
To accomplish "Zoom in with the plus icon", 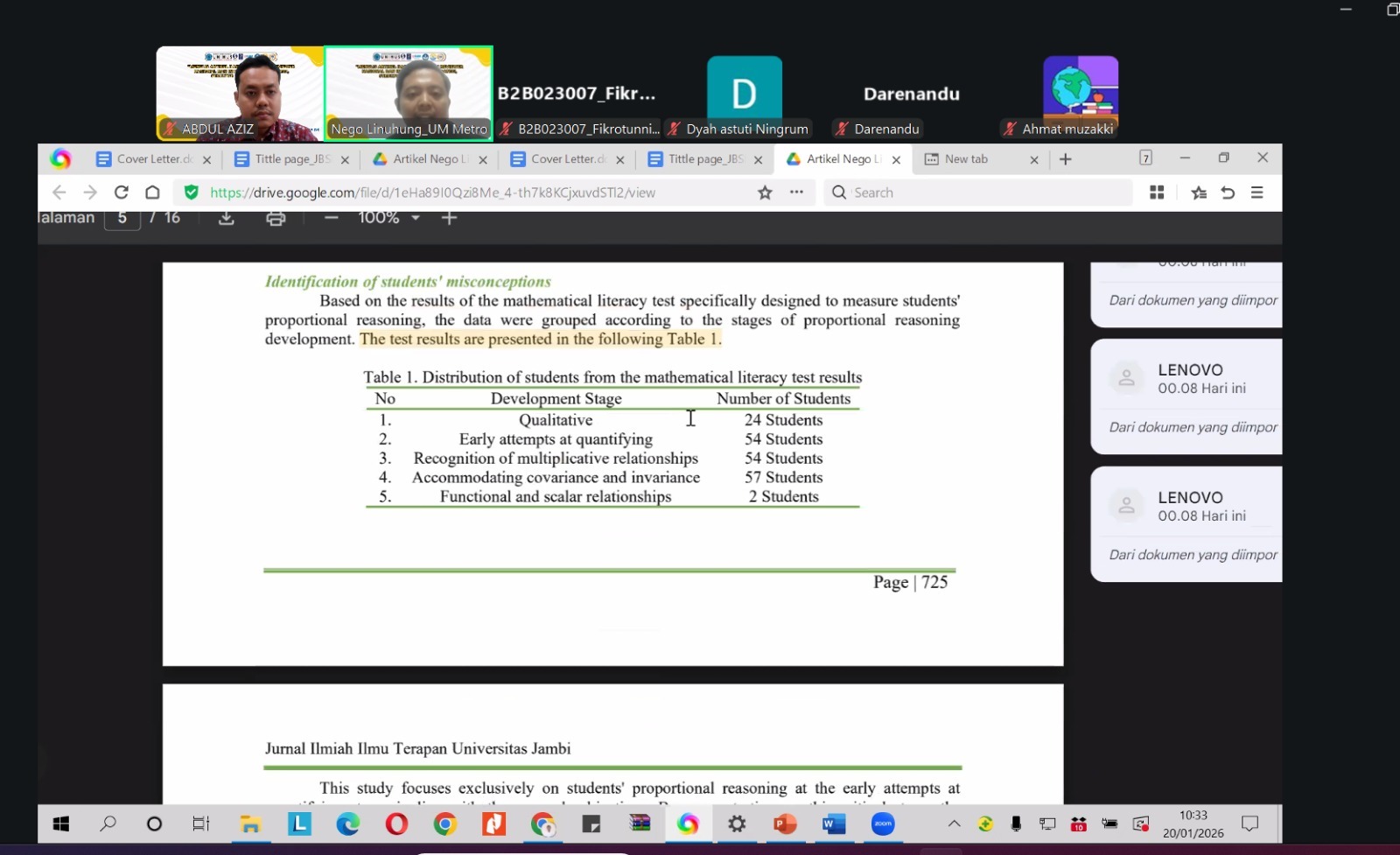I will pos(449,218).
